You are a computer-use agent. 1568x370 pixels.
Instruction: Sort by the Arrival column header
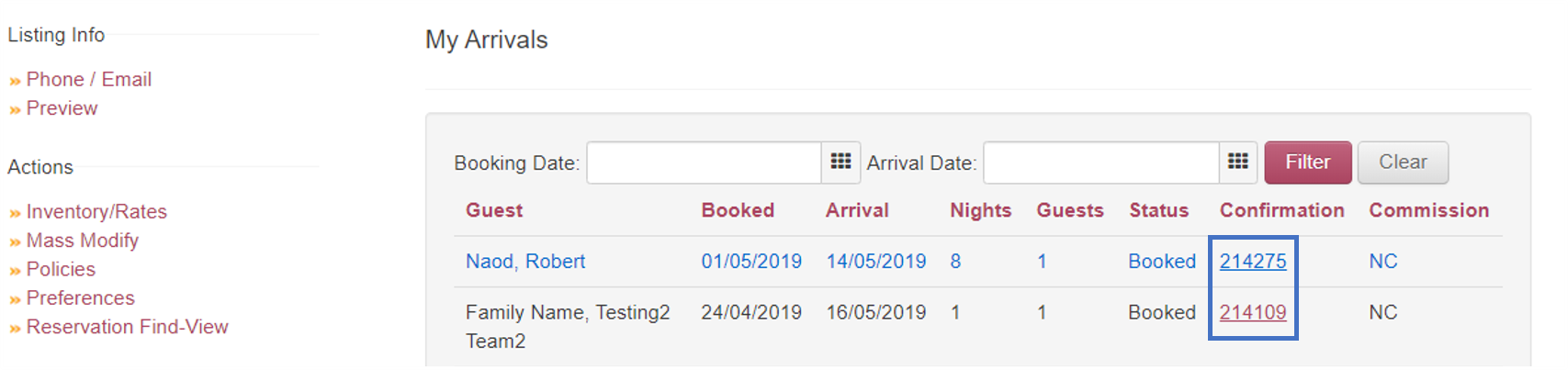(x=857, y=210)
